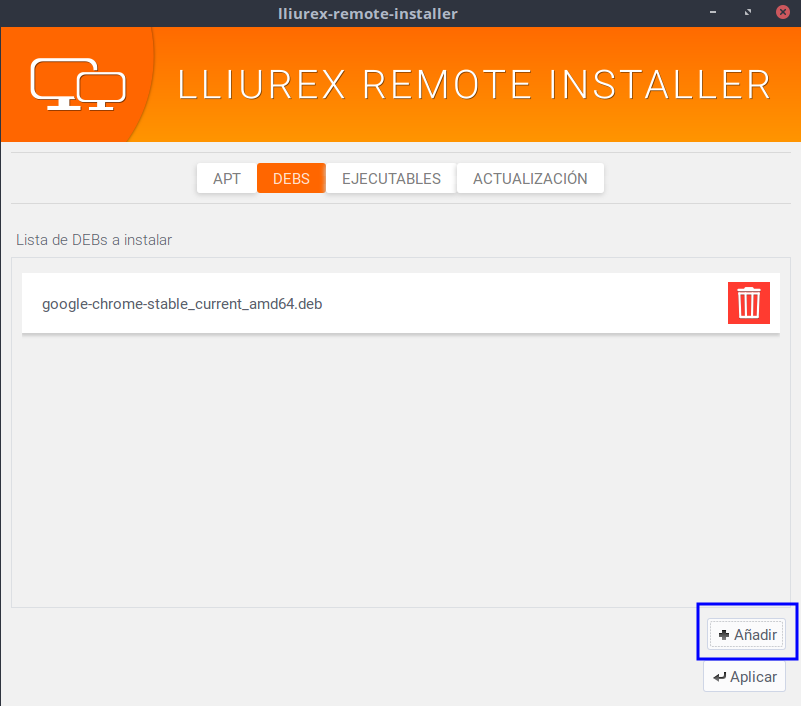This screenshot has height=706, width=801.
Task: Close the lliurex-remote-installer window
Action: pos(782,13)
